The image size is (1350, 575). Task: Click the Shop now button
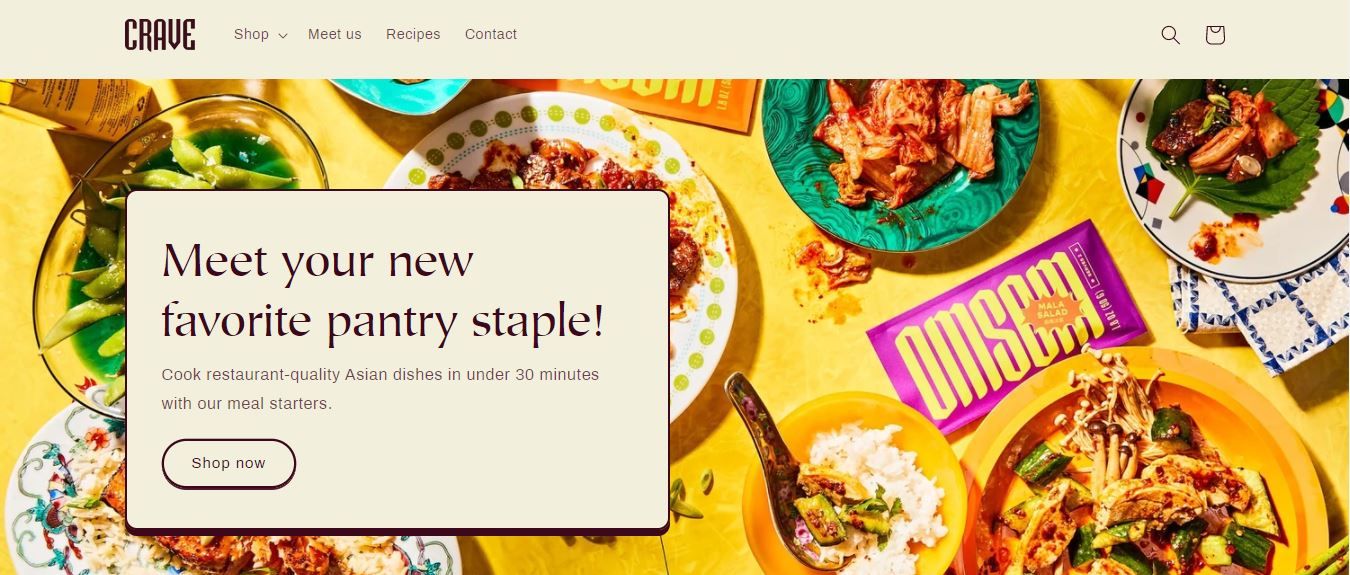(x=229, y=463)
